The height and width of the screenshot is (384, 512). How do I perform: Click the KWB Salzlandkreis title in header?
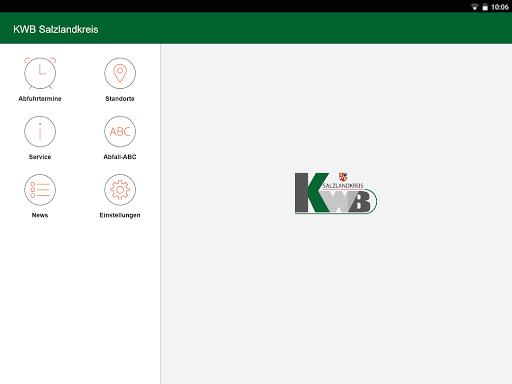tap(56, 29)
